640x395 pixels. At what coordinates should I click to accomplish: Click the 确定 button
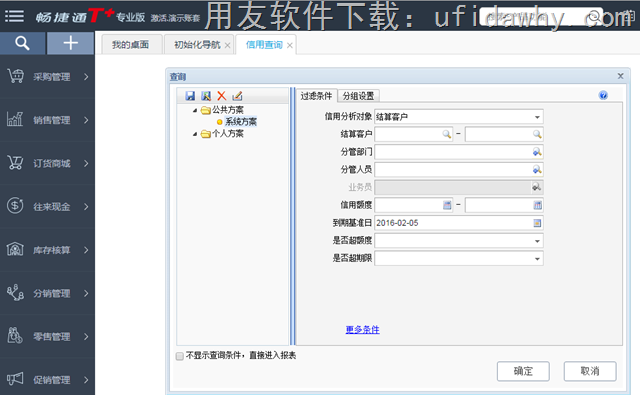pos(523,371)
